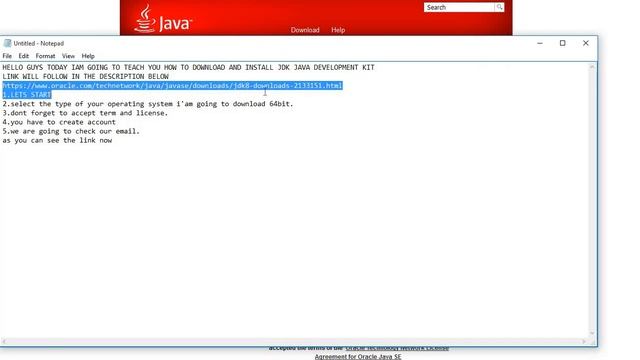Click the line "4.you have to create account"
Image resolution: width=640 pixels, height=360 pixels.
coord(59,122)
